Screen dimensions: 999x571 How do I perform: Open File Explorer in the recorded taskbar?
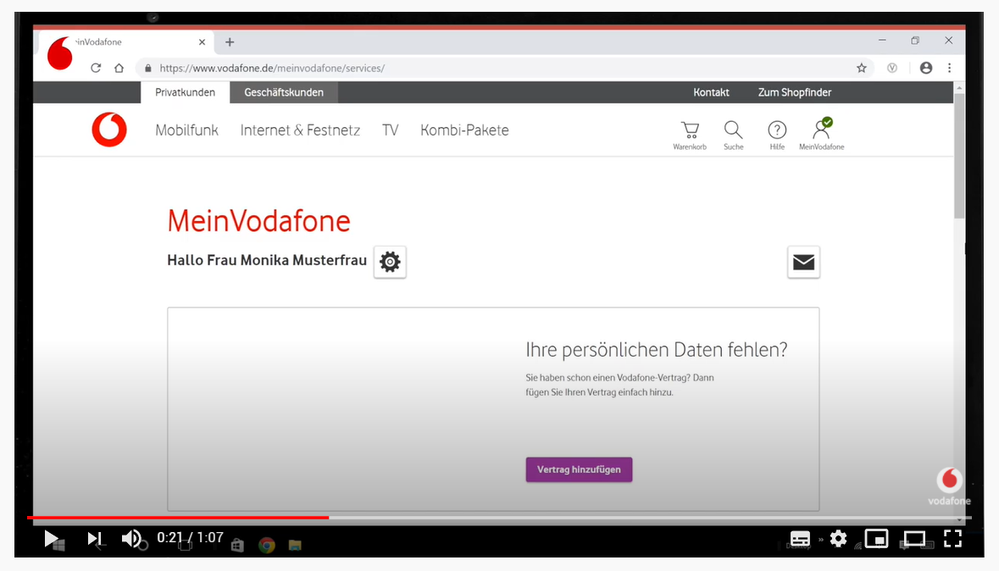294,545
